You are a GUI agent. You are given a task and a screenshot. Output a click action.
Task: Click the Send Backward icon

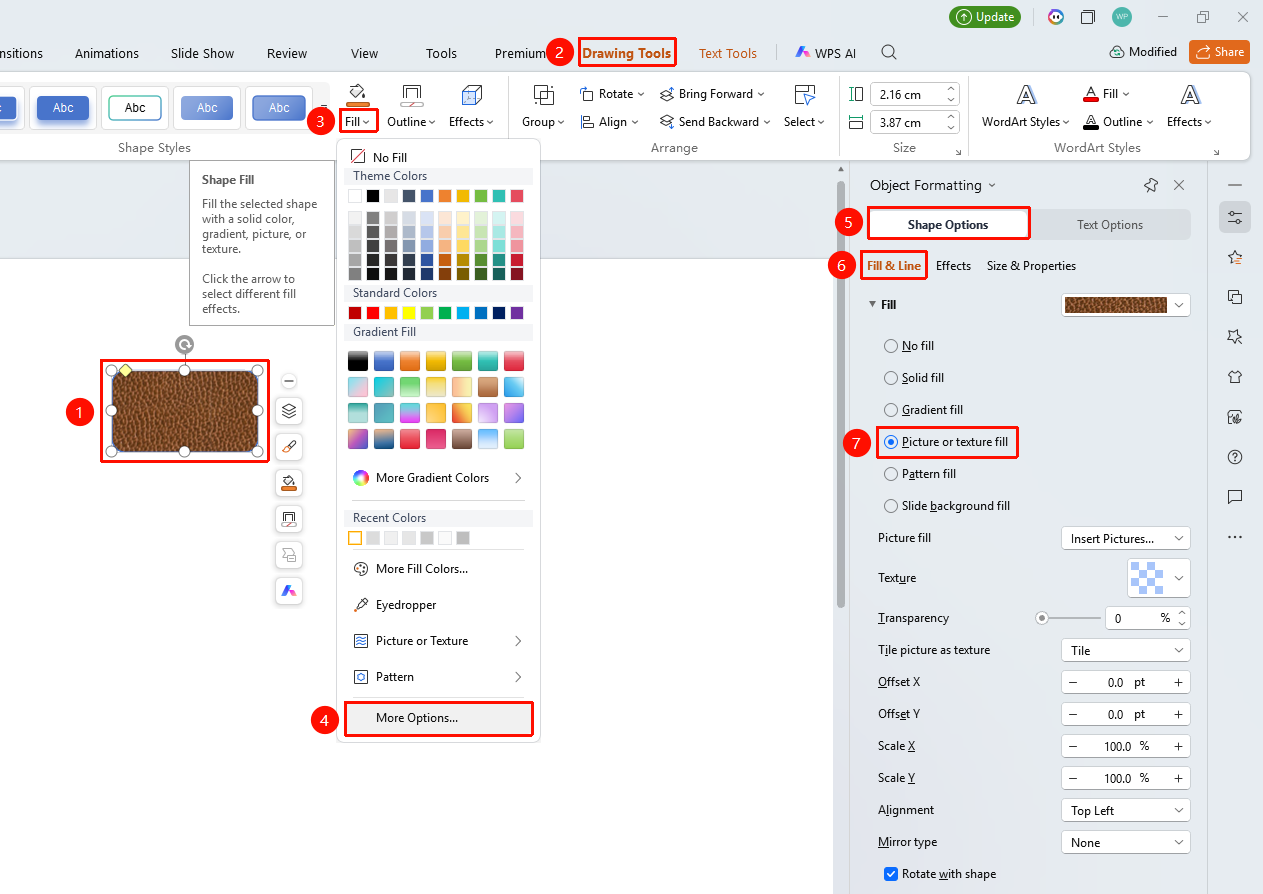[x=667, y=122]
